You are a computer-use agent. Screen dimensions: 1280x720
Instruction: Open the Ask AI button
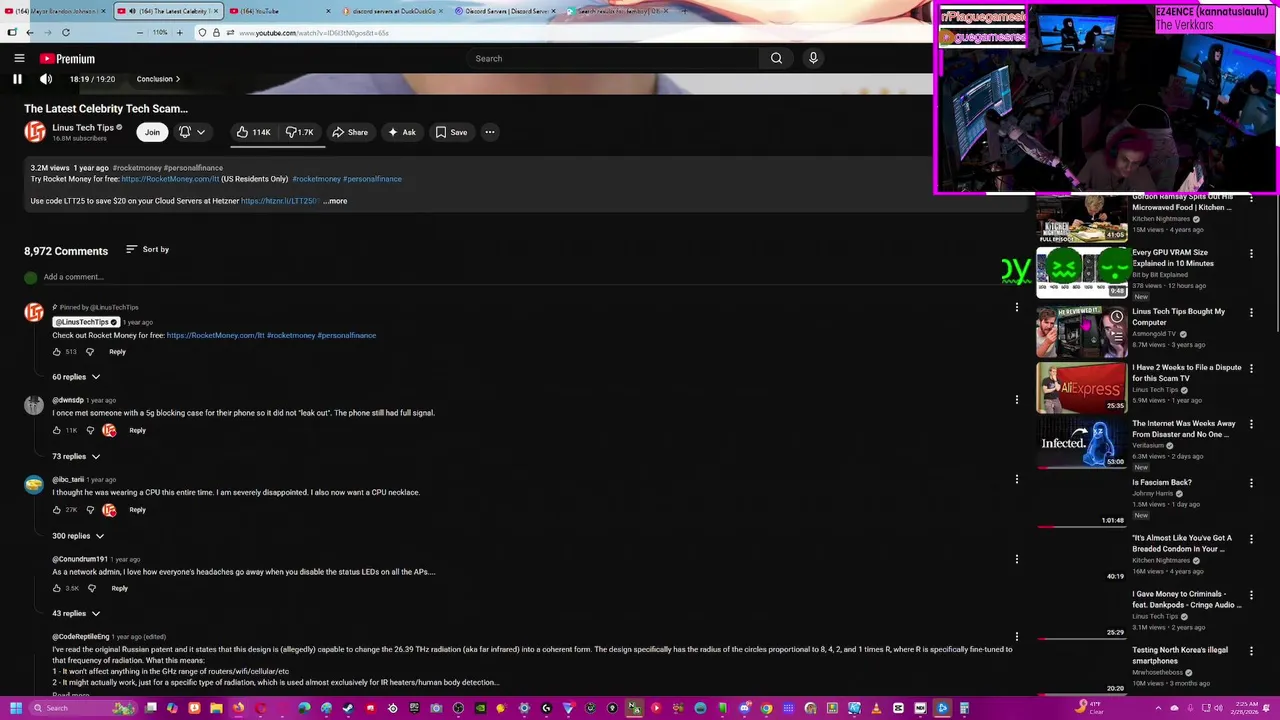pyautogui.click(x=402, y=132)
